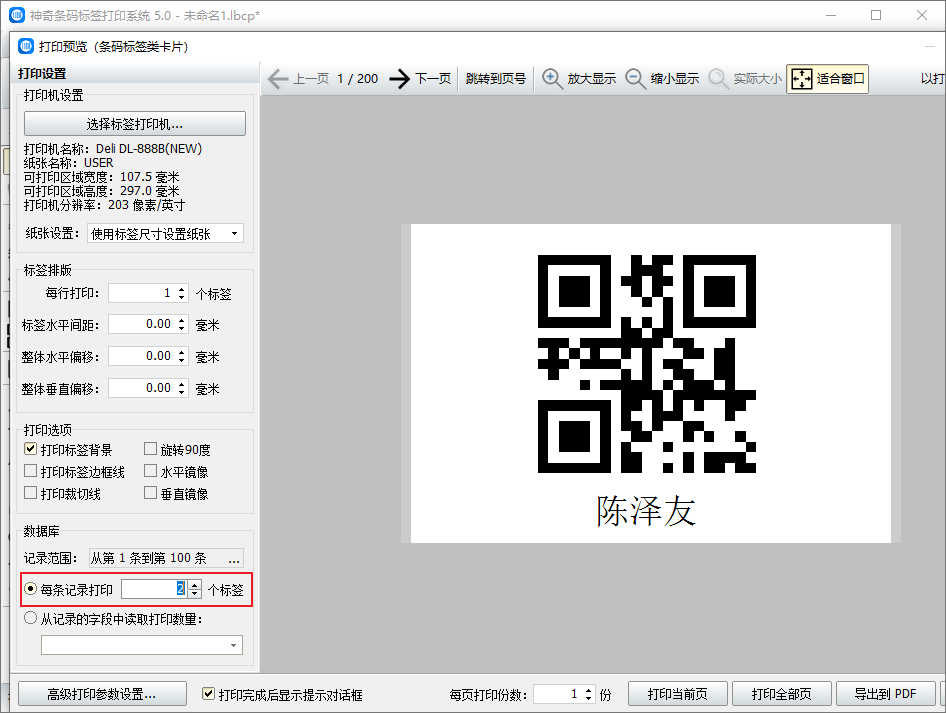Click the 选择标签打印机... button
946x713 pixels.
pyautogui.click(x=135, y=124)
